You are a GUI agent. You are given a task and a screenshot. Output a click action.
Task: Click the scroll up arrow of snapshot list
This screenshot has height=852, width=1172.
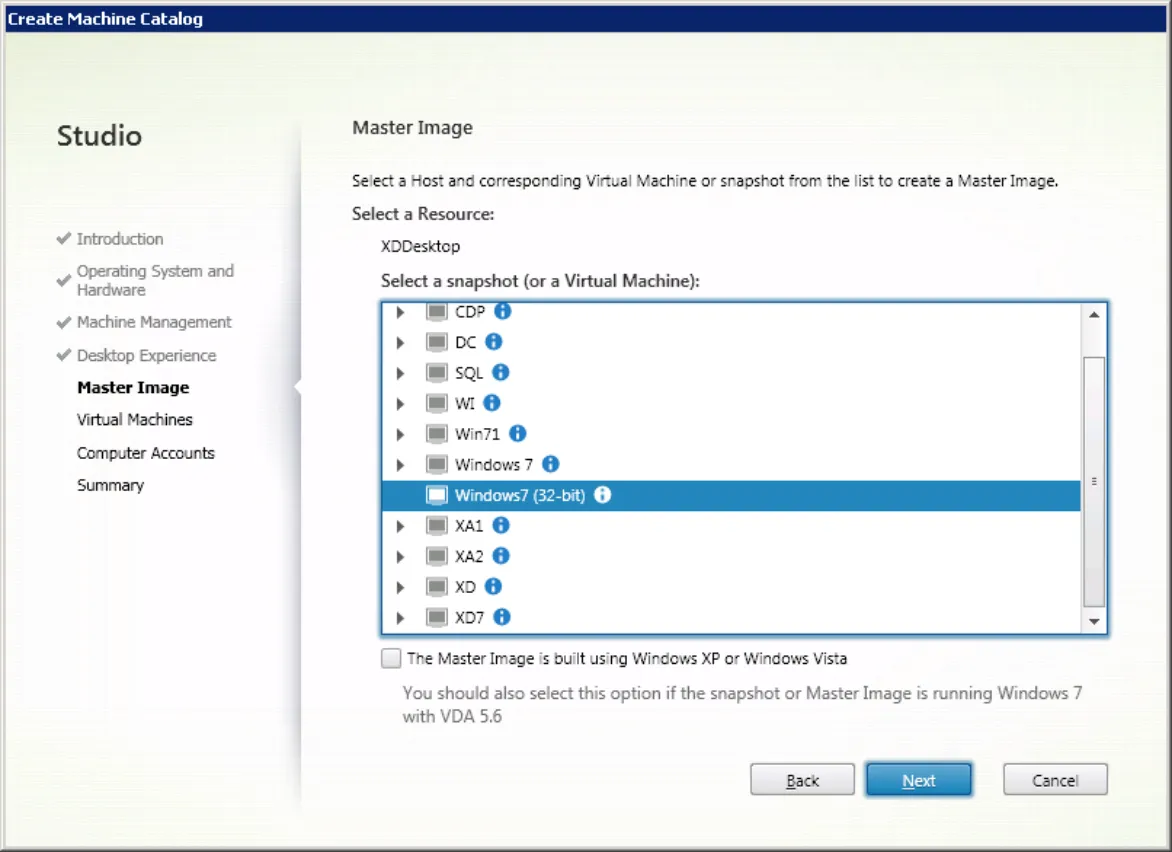tap(1094, 315)
